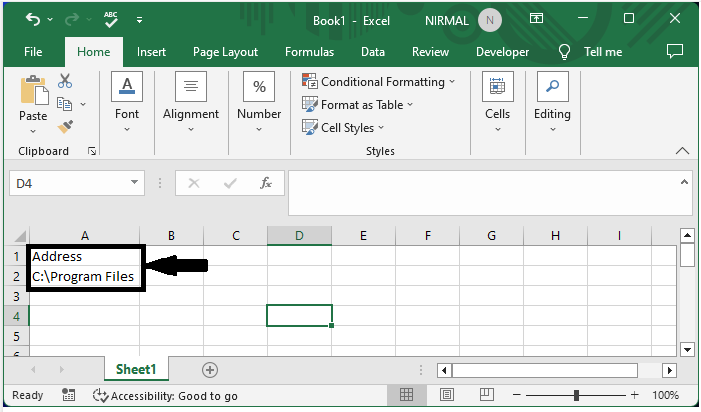
Task: Click the Cut scissors icon
Action: [x=66, y=81]
